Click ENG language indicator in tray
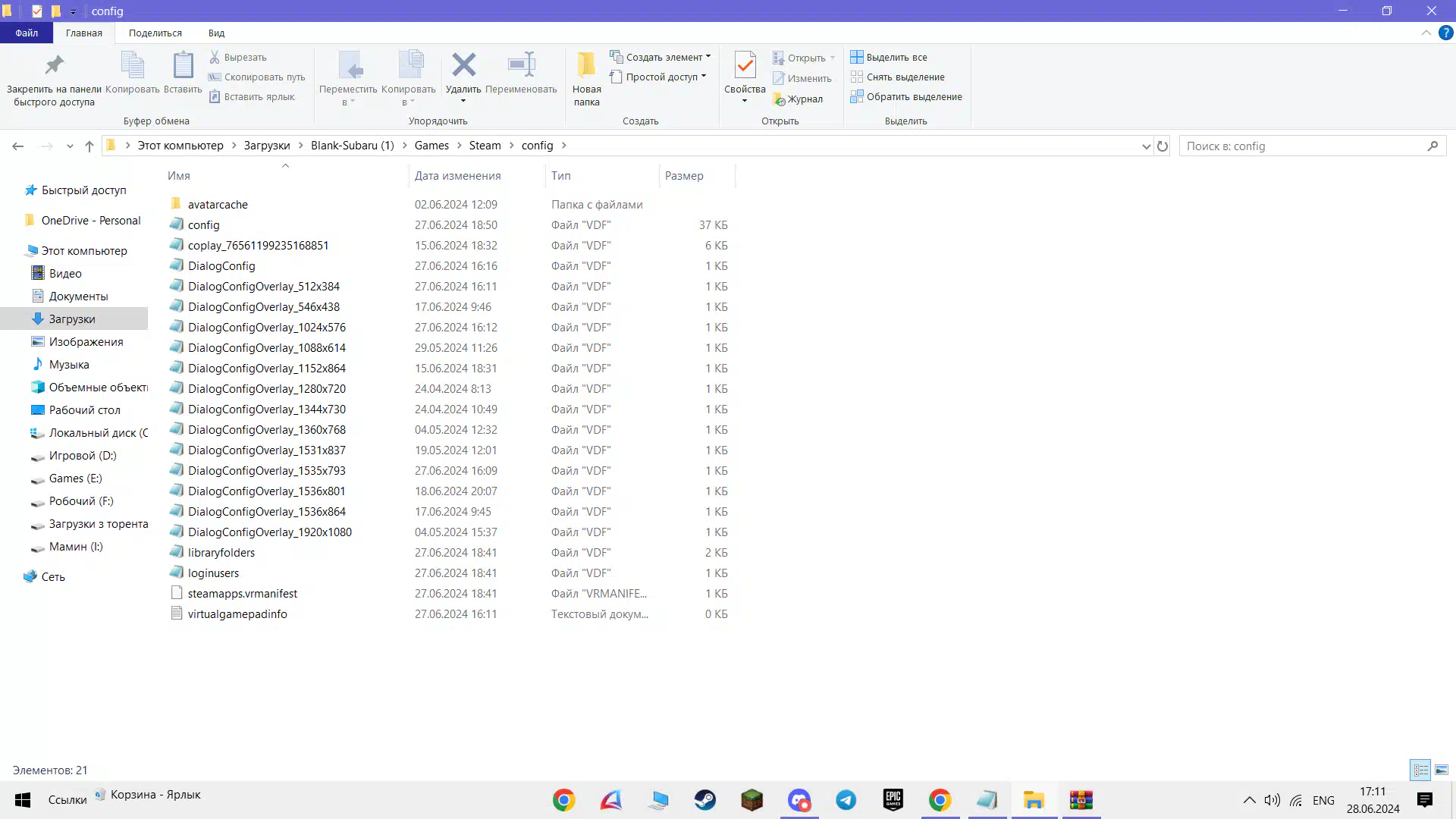 1323,800
